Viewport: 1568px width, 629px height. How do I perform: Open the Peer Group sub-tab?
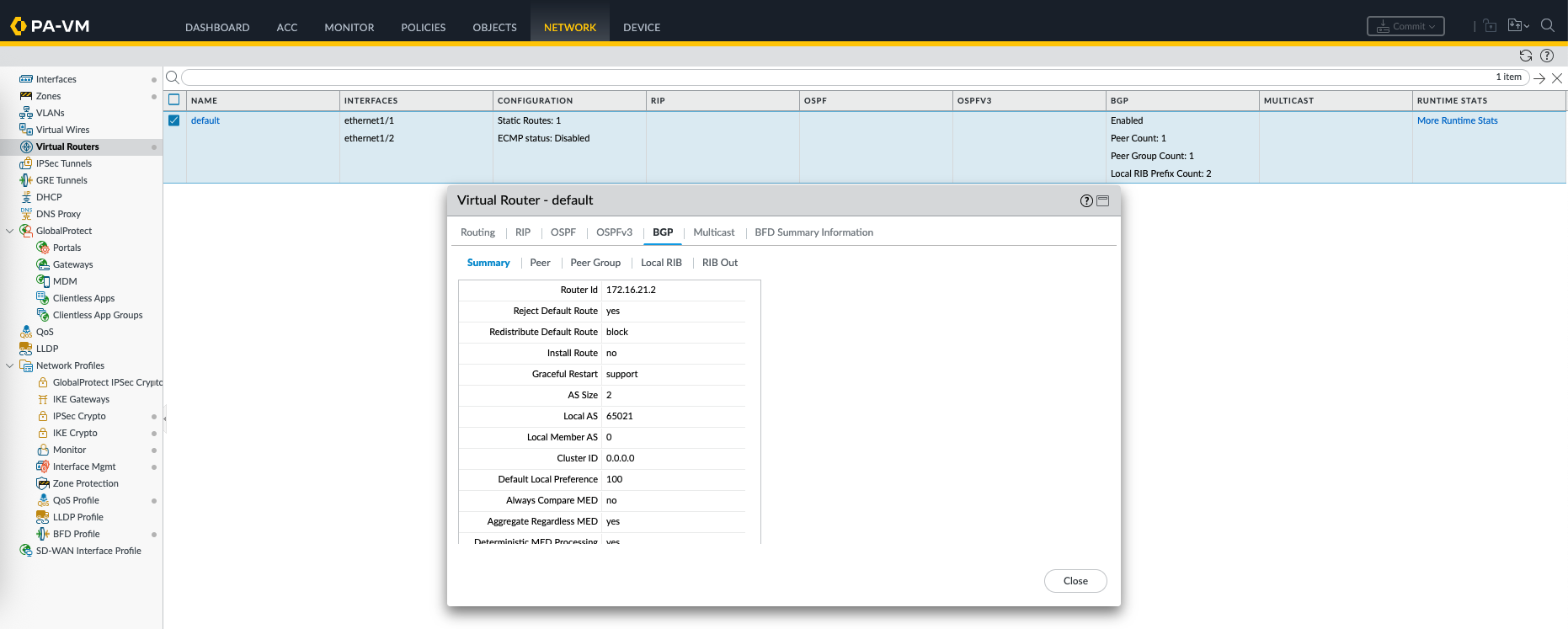point(595,263)
